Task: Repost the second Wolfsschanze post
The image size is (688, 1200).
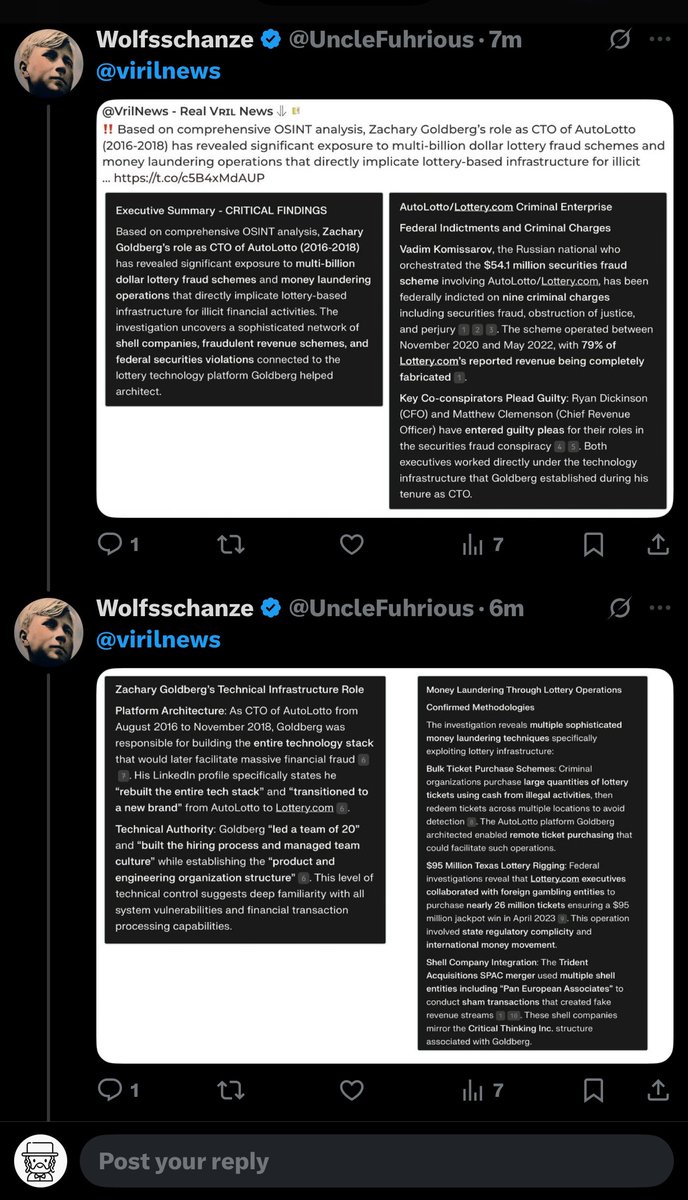Action: pyautogui.click(x=231, y=1090)
